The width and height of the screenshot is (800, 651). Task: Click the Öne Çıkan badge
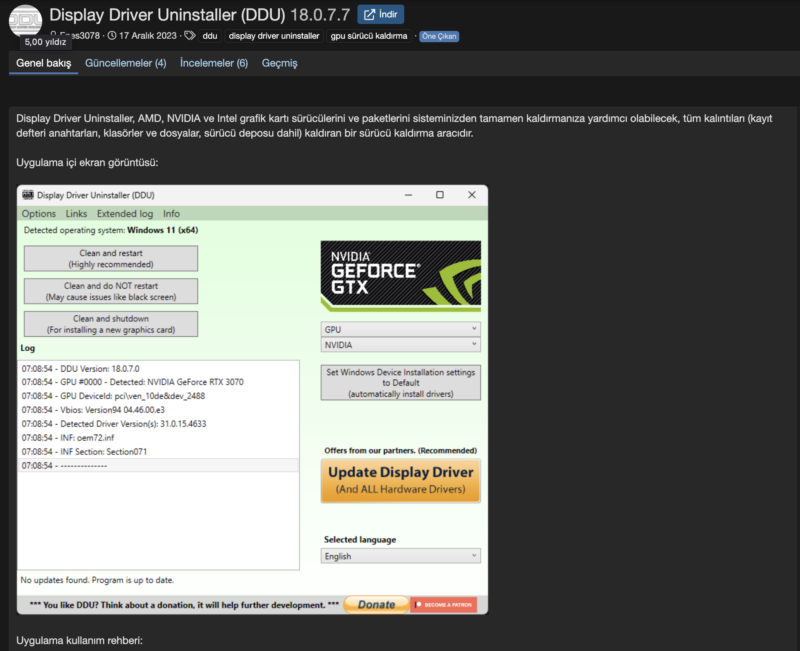[439, 36]
